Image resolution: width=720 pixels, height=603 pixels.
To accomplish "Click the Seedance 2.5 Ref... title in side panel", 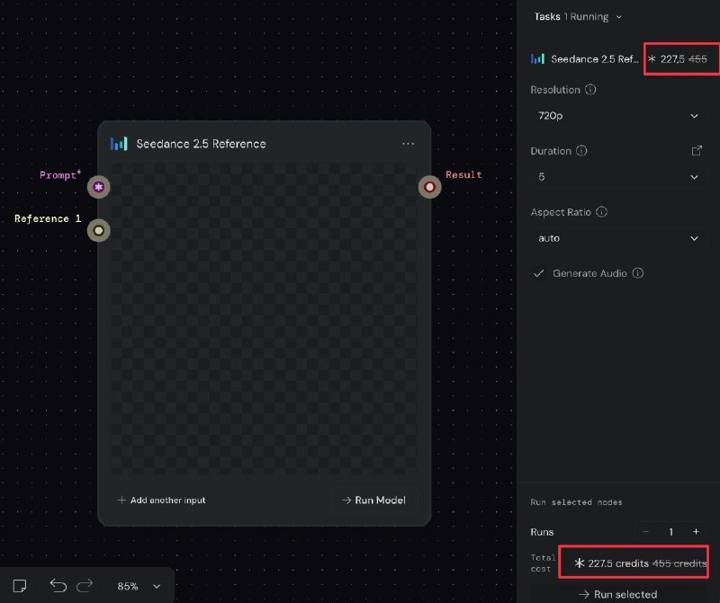I will tap(595, 59).
